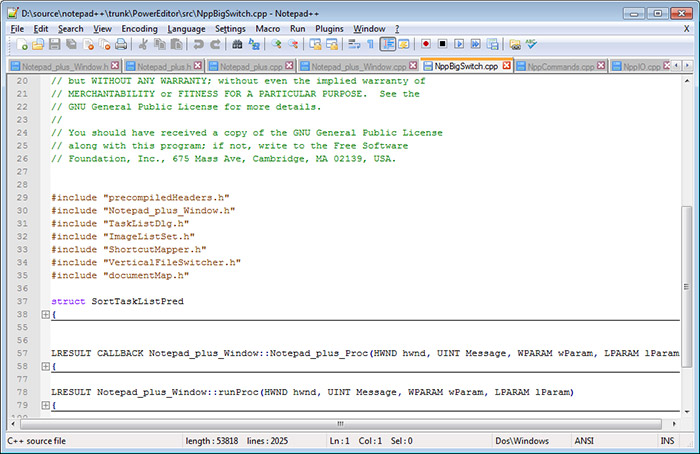Stop macro recording with the black square button
This screenshot has width=700, height=454.
tap(442, 44)
